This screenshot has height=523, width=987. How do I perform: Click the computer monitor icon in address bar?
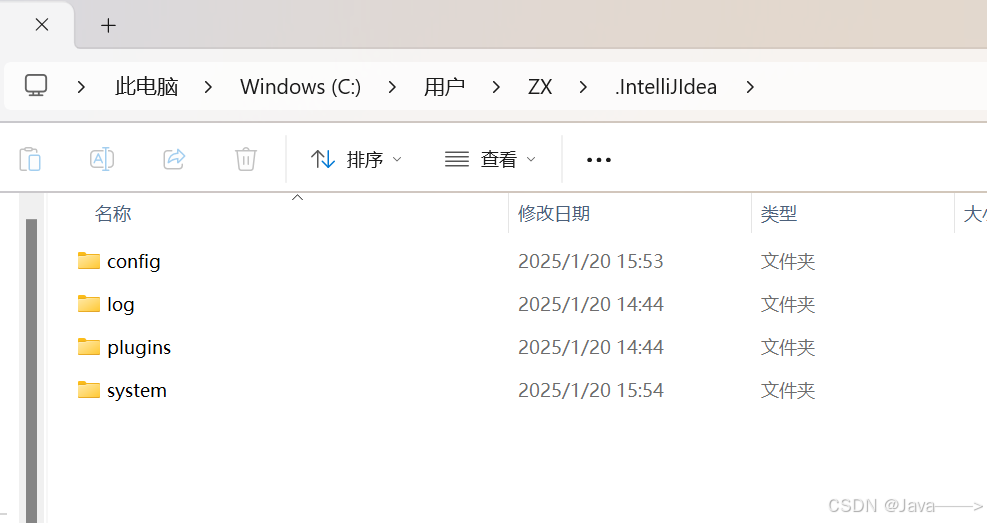36,86
